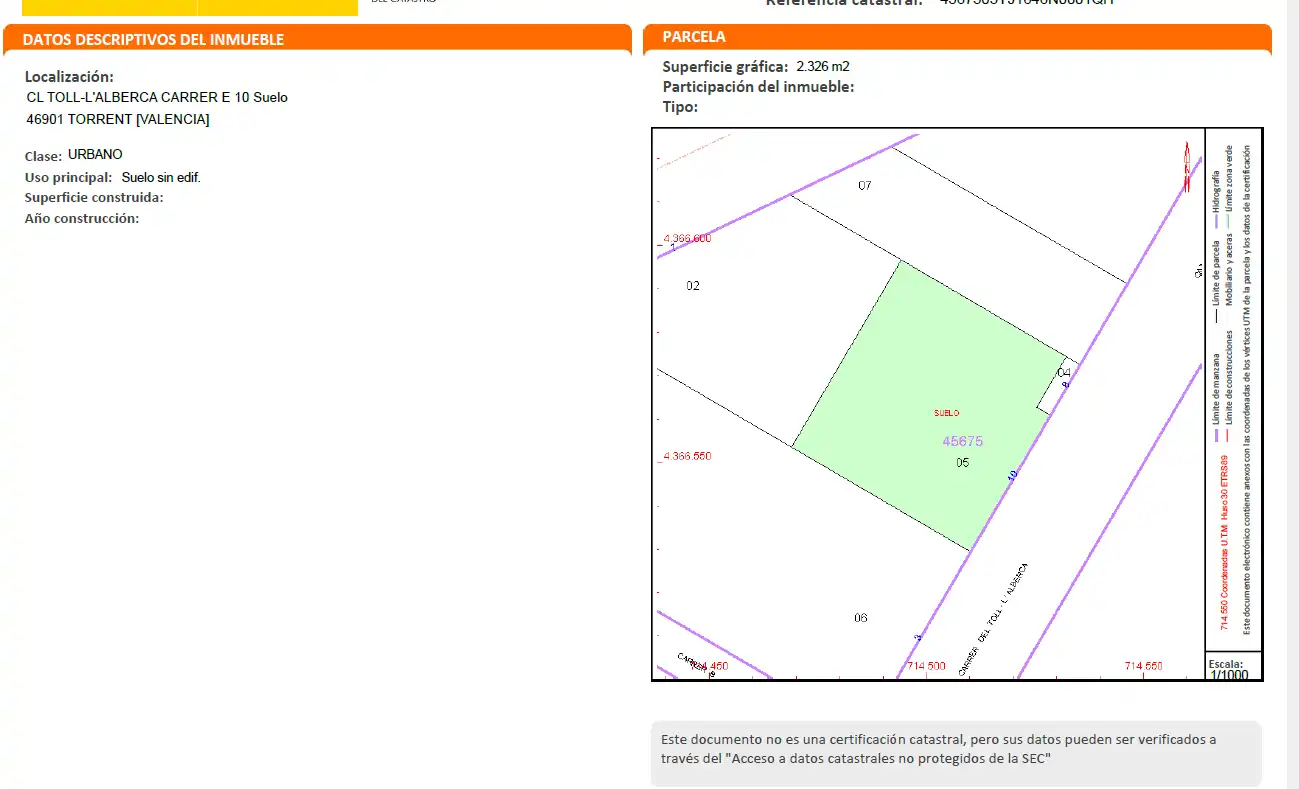Click the coordinate label "4.366.600"
Image resolution: width=1299 pixels, height=789 pixels.
coord(686,239)
